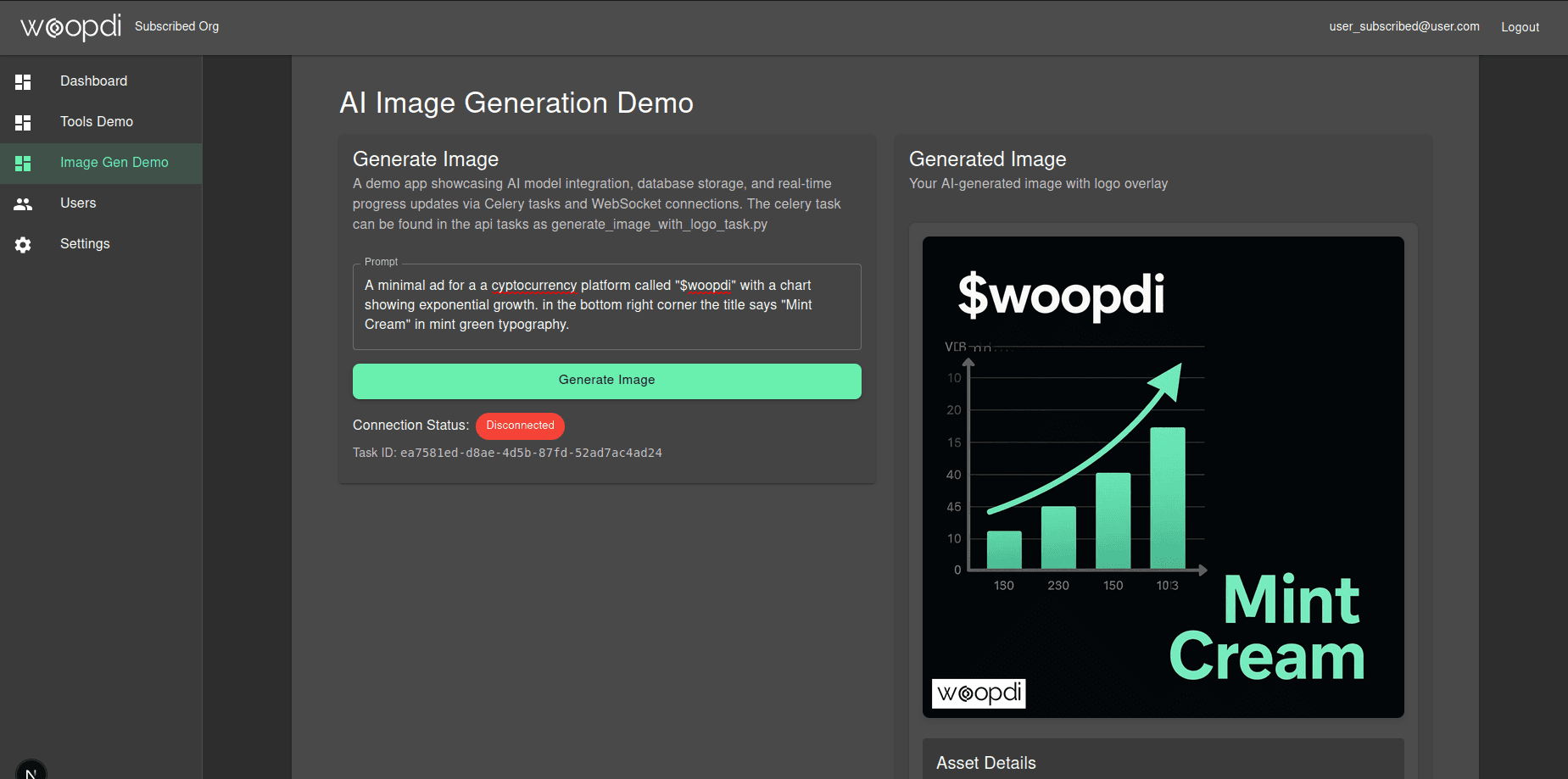Open the Dashboard menu item
This screenshot has height=779, width=1568.
point(93,81)
